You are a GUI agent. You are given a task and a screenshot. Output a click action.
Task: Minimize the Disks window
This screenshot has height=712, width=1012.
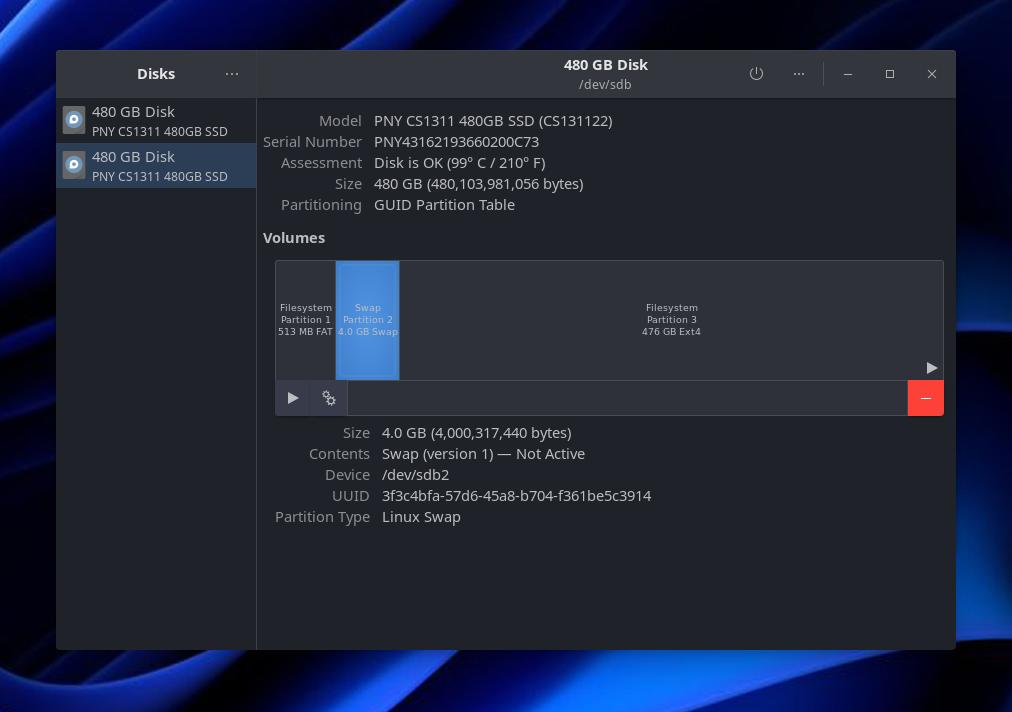pos(848,74)
